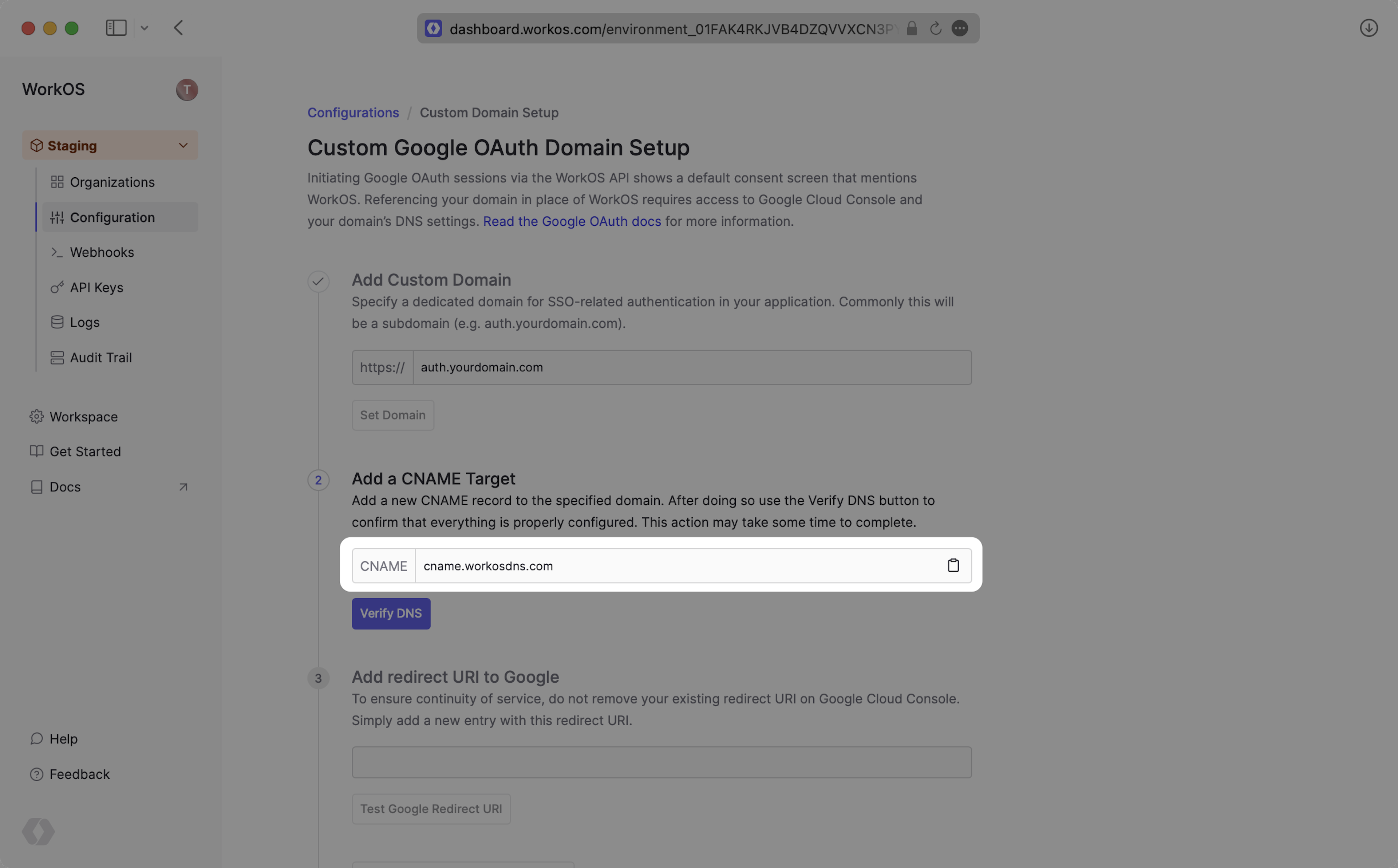Viewport: 1398px width, 868px height.
Task: Open Audit Trail page
Action: coord(100,358)
